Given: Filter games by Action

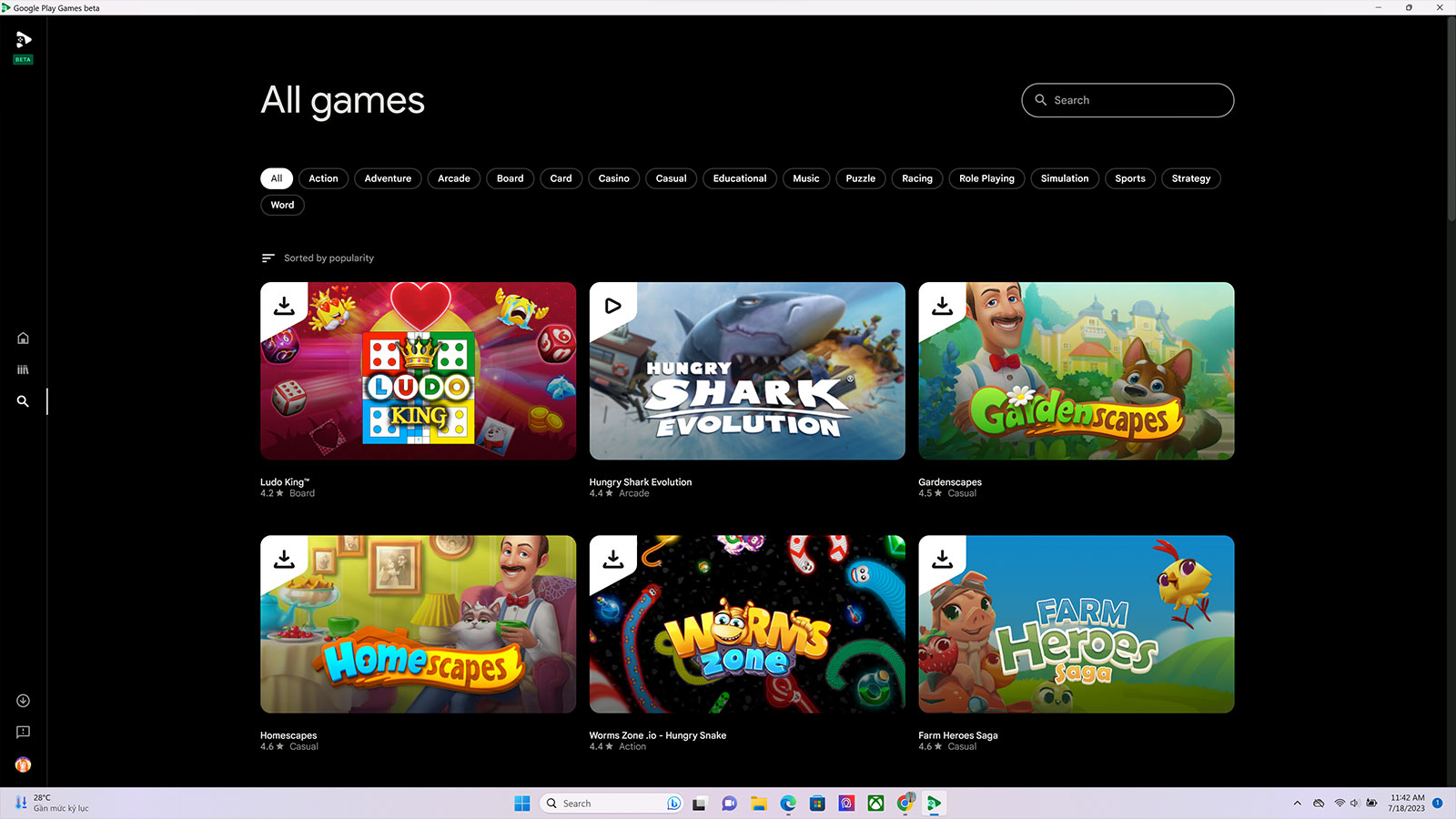Looking at the screenshot, I should (323, 178).
